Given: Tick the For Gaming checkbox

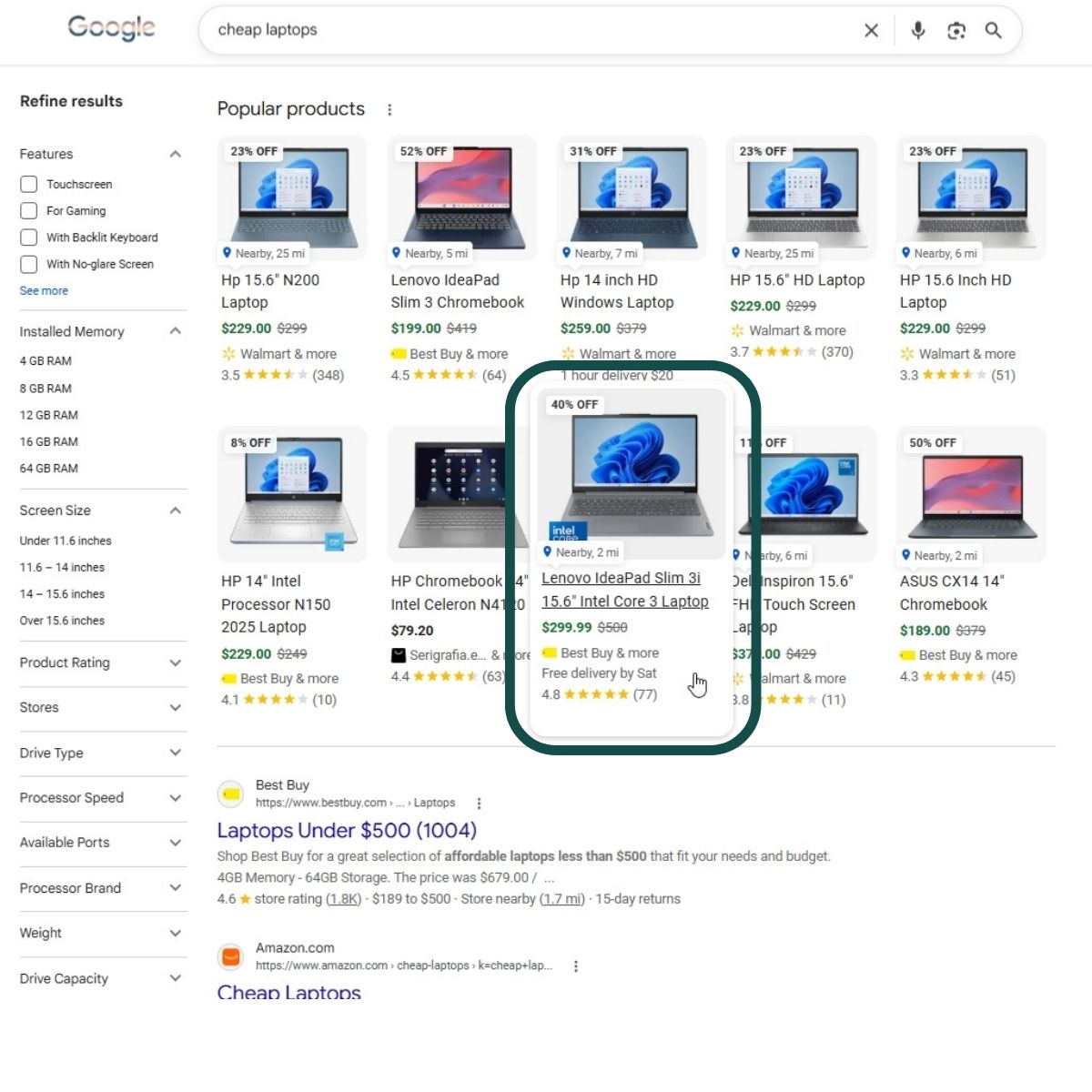Looking at the screenshot, I should [29, 211].
